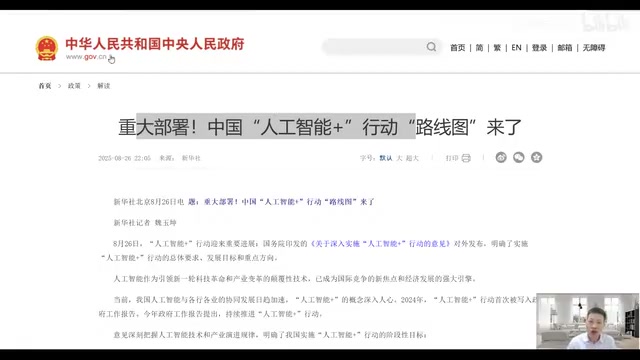This screenshot has width=640, height=360.
Task: Share the article to WeChat
Action: pos(519,158)
